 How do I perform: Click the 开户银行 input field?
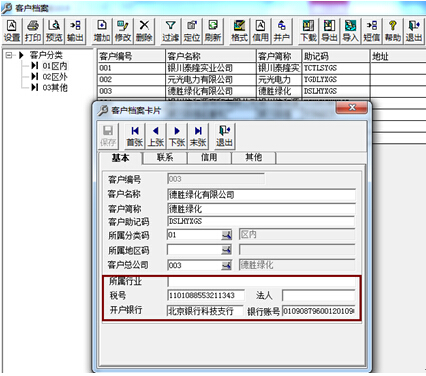205,311
